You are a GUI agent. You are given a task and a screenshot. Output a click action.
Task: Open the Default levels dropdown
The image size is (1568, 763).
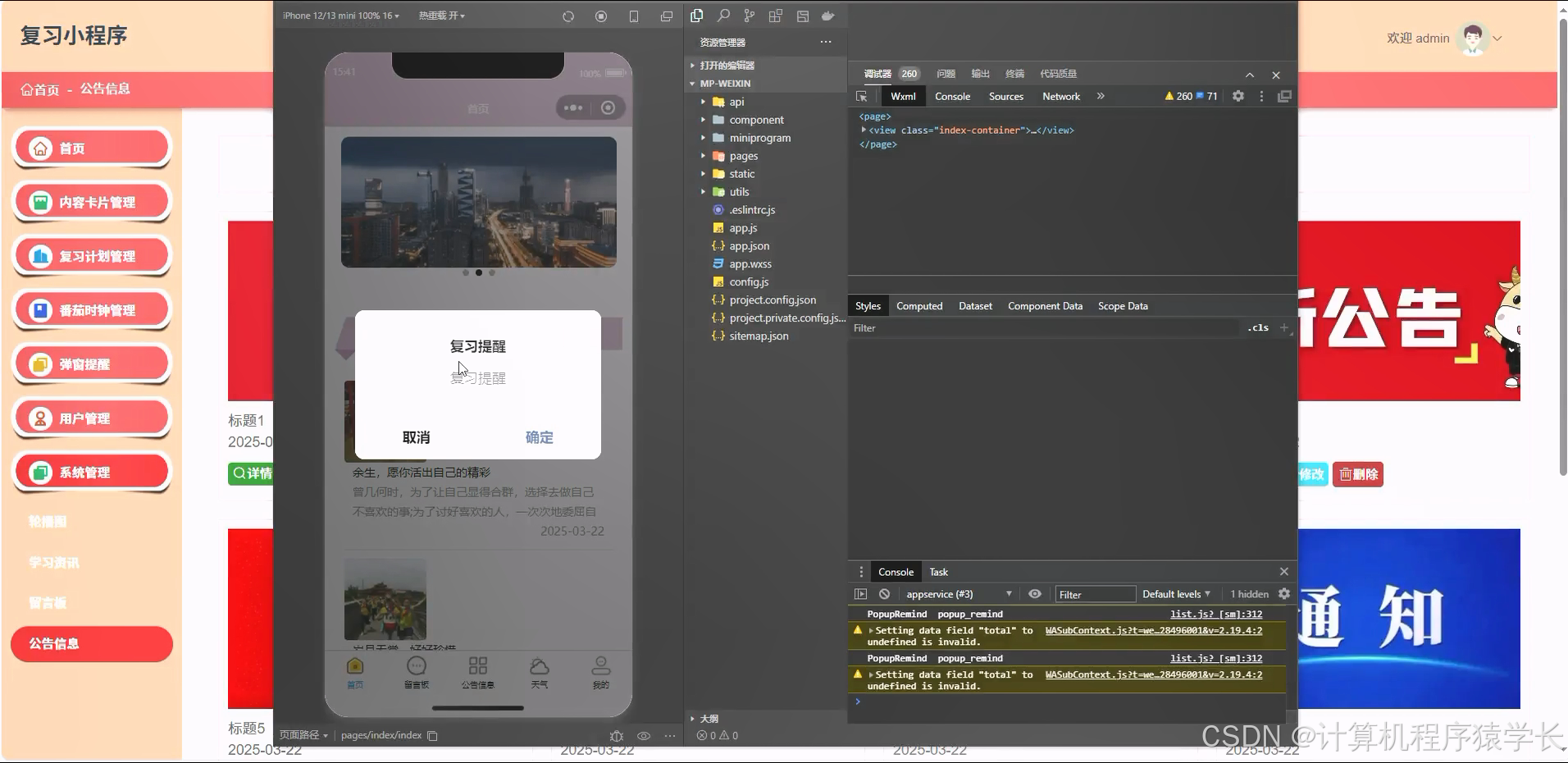pyautogui.click(x=1176, y=594)
